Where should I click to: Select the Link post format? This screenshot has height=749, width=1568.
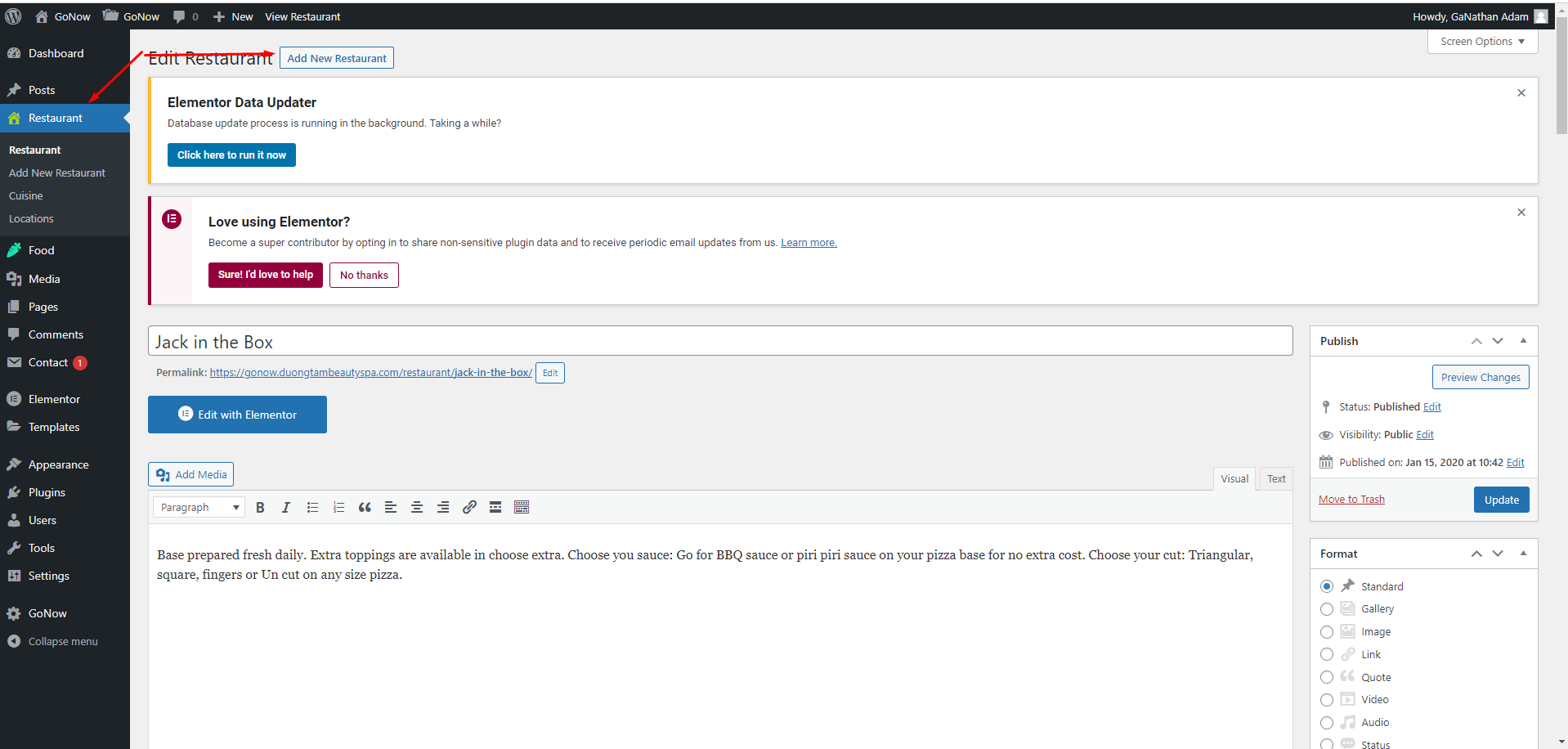[1327, 654]
